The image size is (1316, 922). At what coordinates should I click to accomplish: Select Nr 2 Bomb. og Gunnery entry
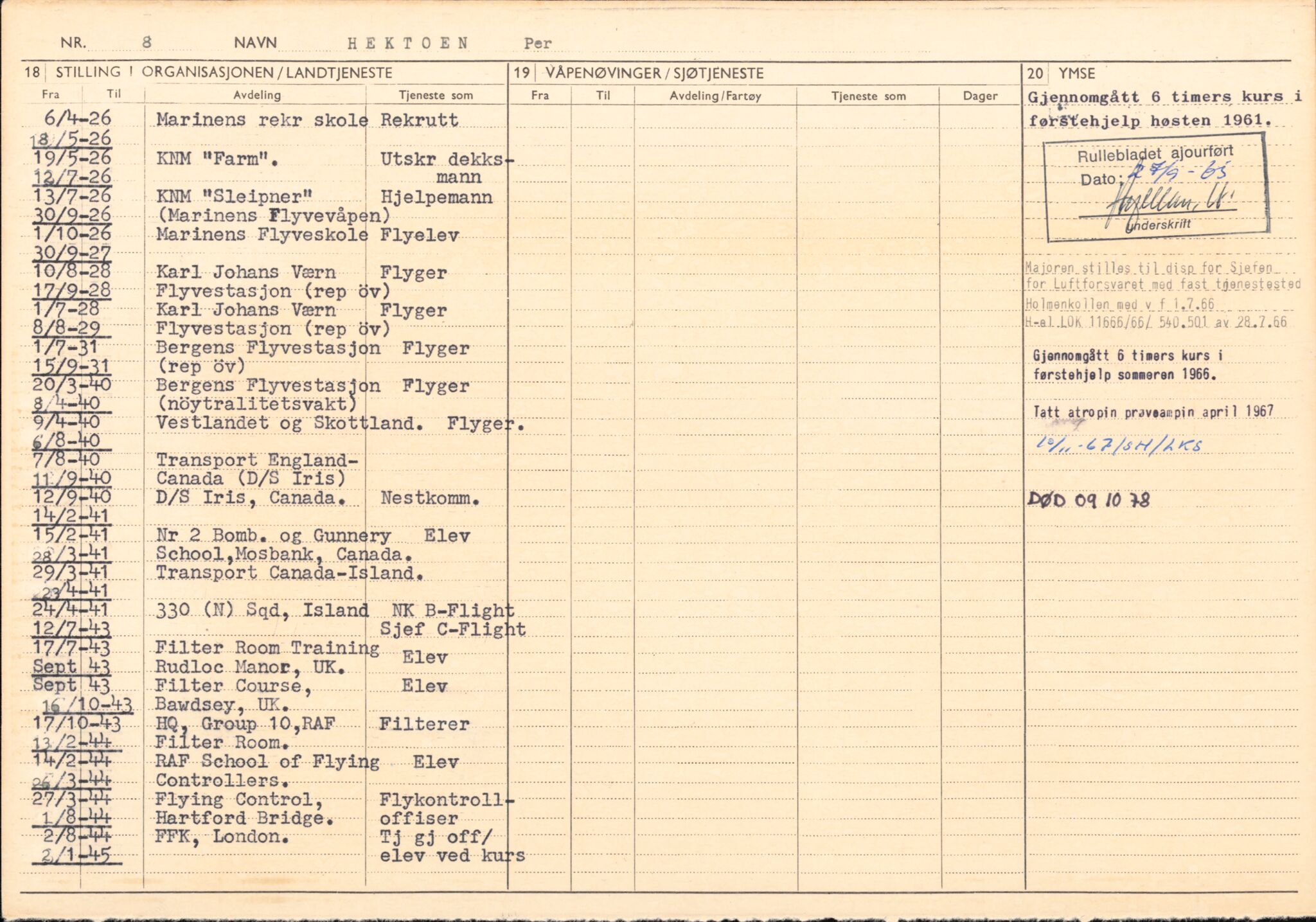coord(273,535)
